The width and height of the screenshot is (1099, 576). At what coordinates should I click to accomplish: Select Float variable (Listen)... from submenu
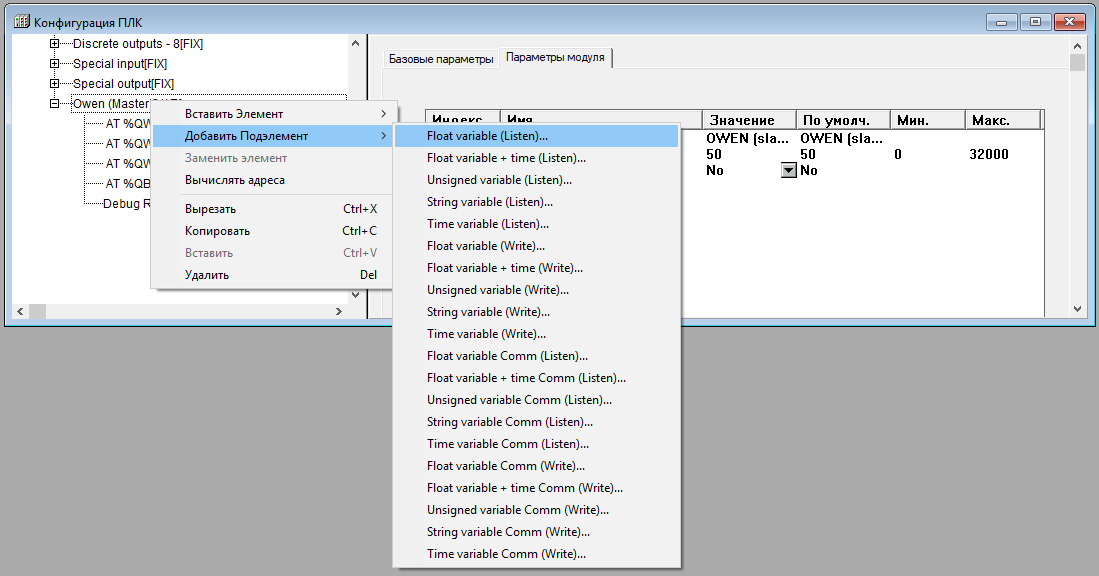click(x=487, y=136)
